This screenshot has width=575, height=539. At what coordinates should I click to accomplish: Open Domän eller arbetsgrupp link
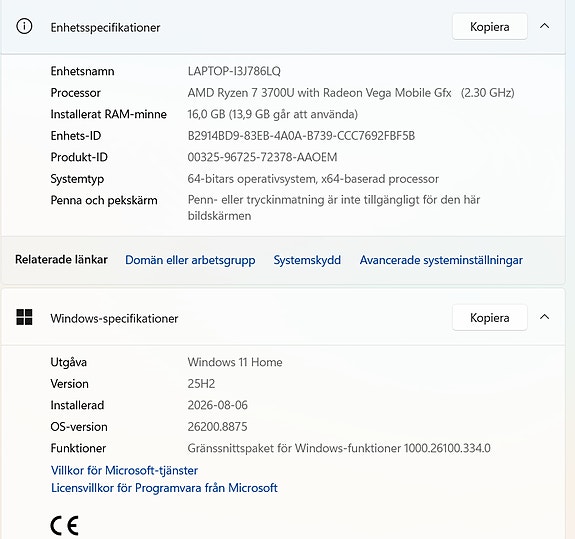point(190,260)
